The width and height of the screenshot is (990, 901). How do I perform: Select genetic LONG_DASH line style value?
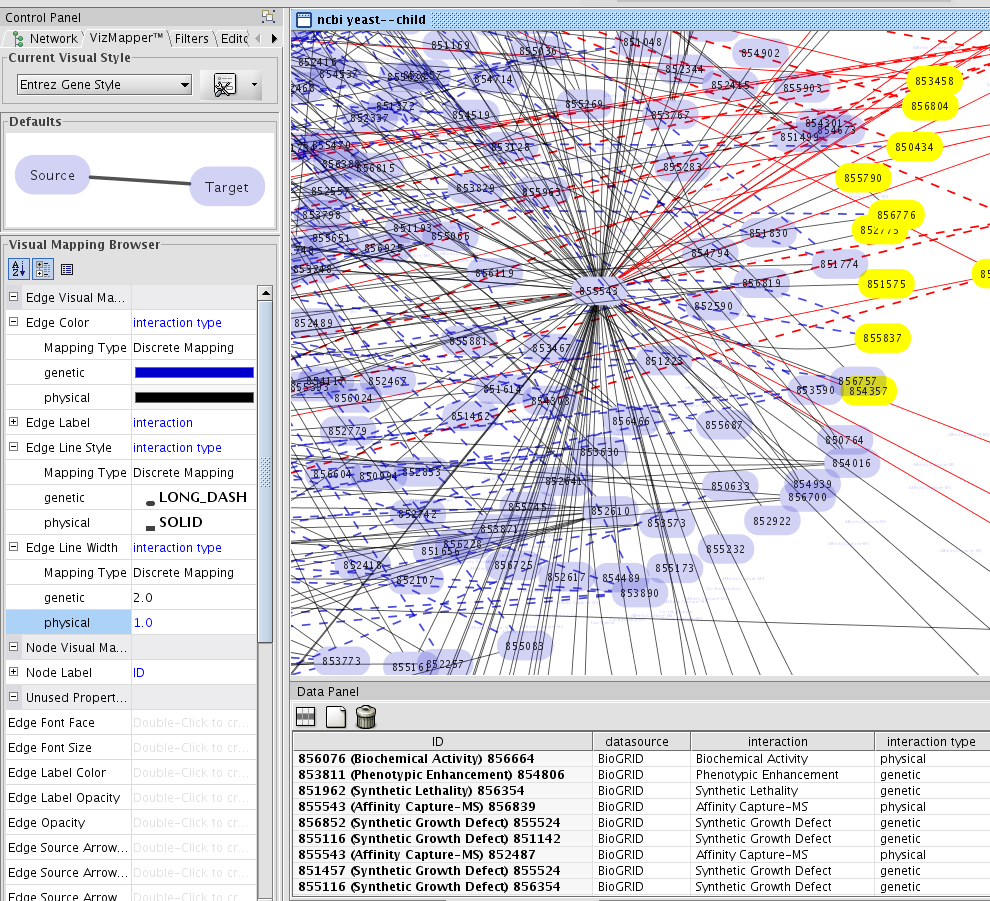click(194, 498)
